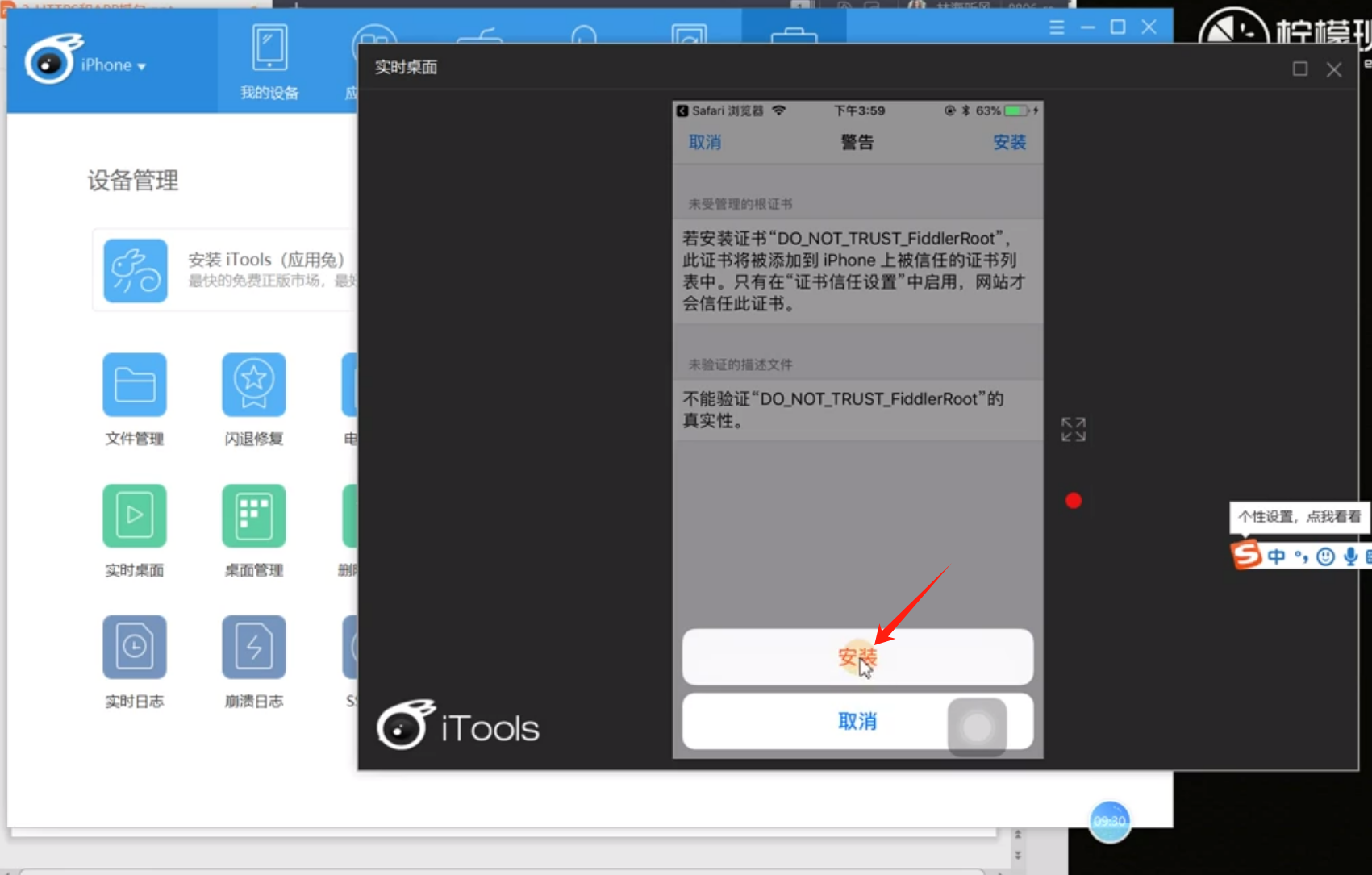The image size is (1372, 875).
Task: Click the fullscreen expand arrows icon
Action: [x=1074, y=430]
